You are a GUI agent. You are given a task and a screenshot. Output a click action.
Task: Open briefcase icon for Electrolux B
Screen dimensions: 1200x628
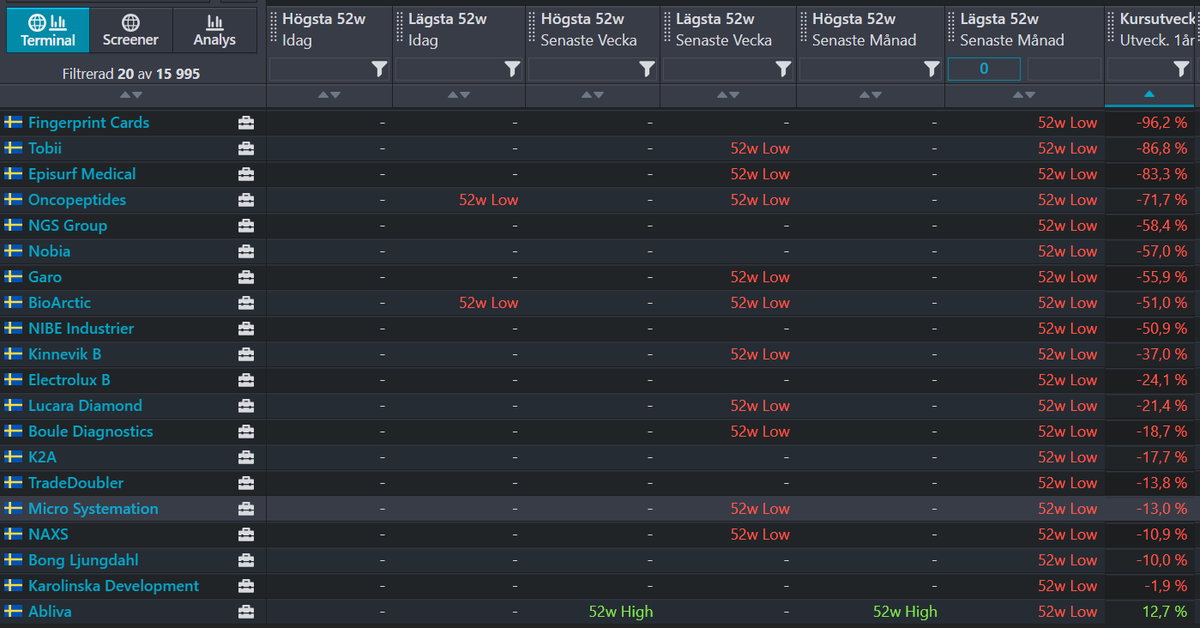pyautogui.click(x=246, y=380)
